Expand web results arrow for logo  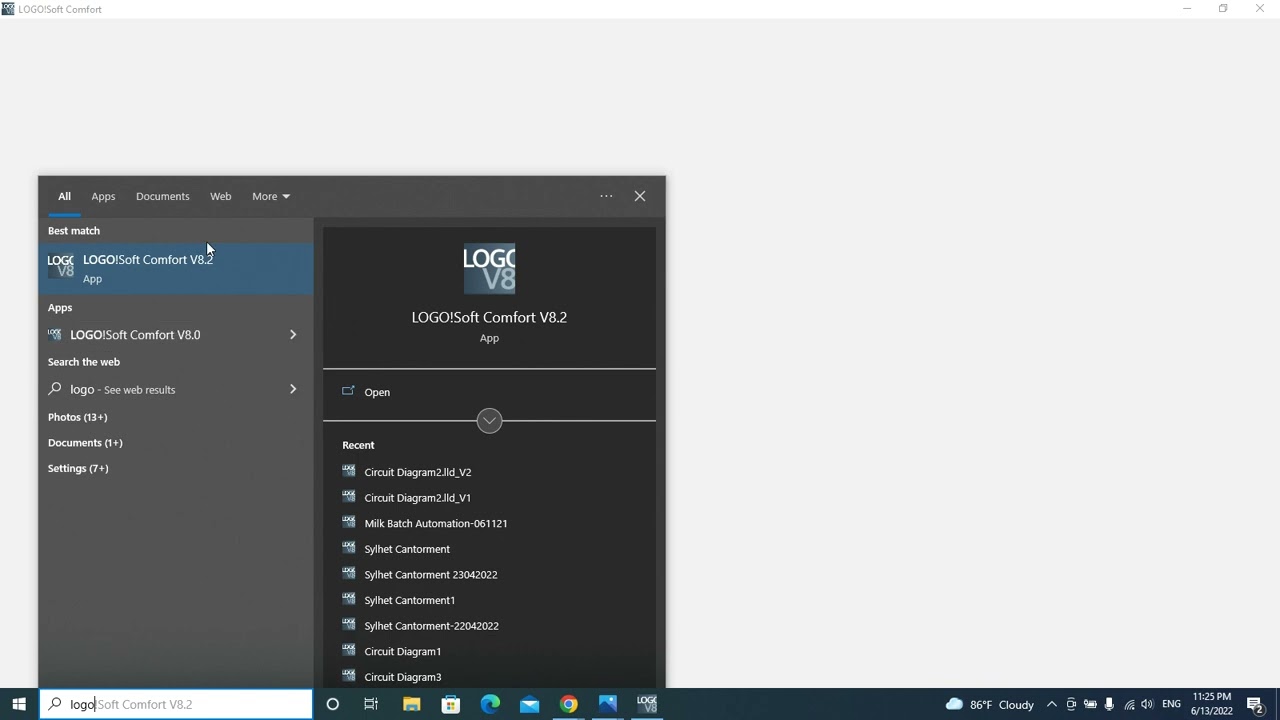[293, 389]
